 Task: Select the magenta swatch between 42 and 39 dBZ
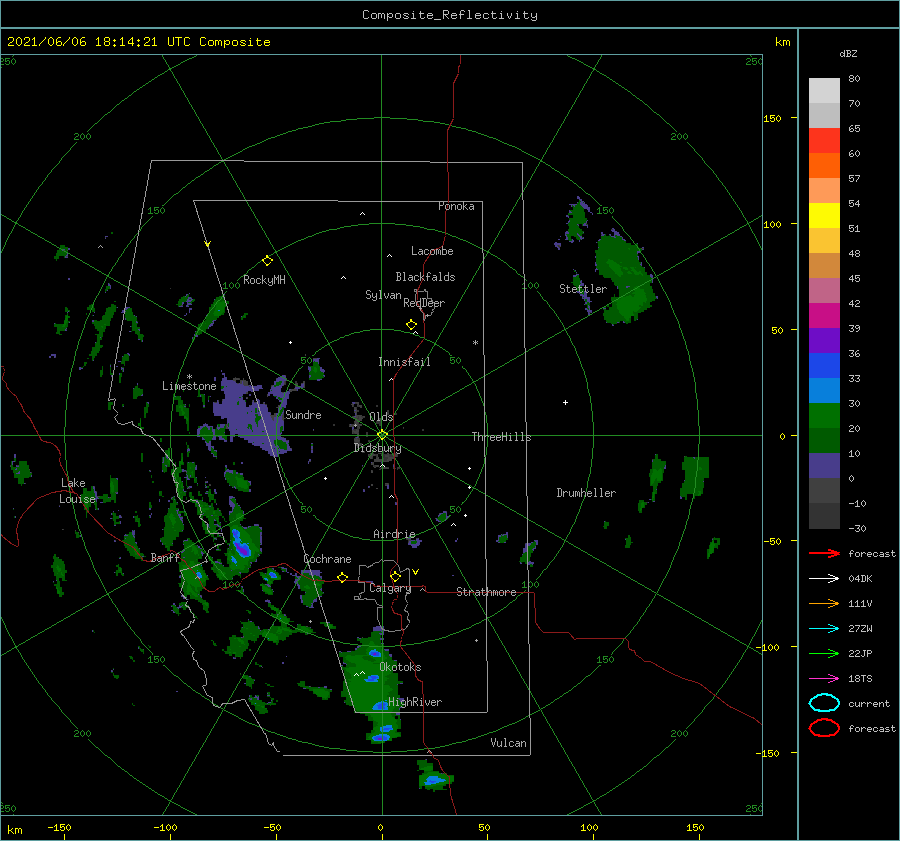point(824,316)
